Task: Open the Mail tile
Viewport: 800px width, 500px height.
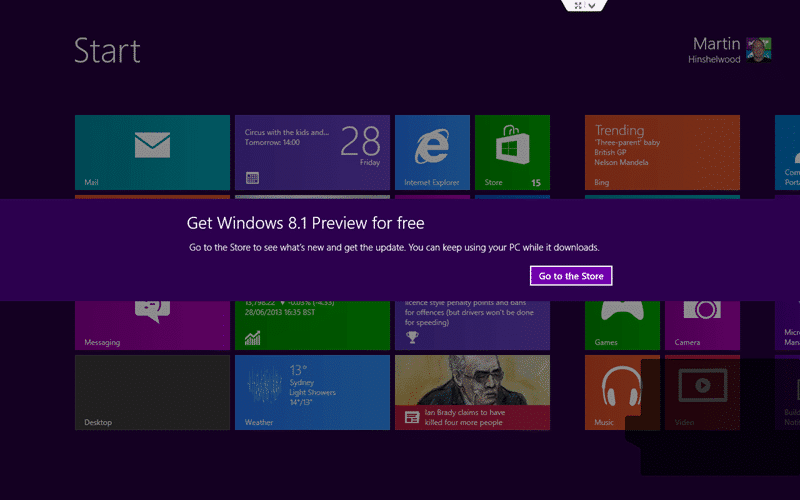Action: pyautogui.click(x=152, y=153)
